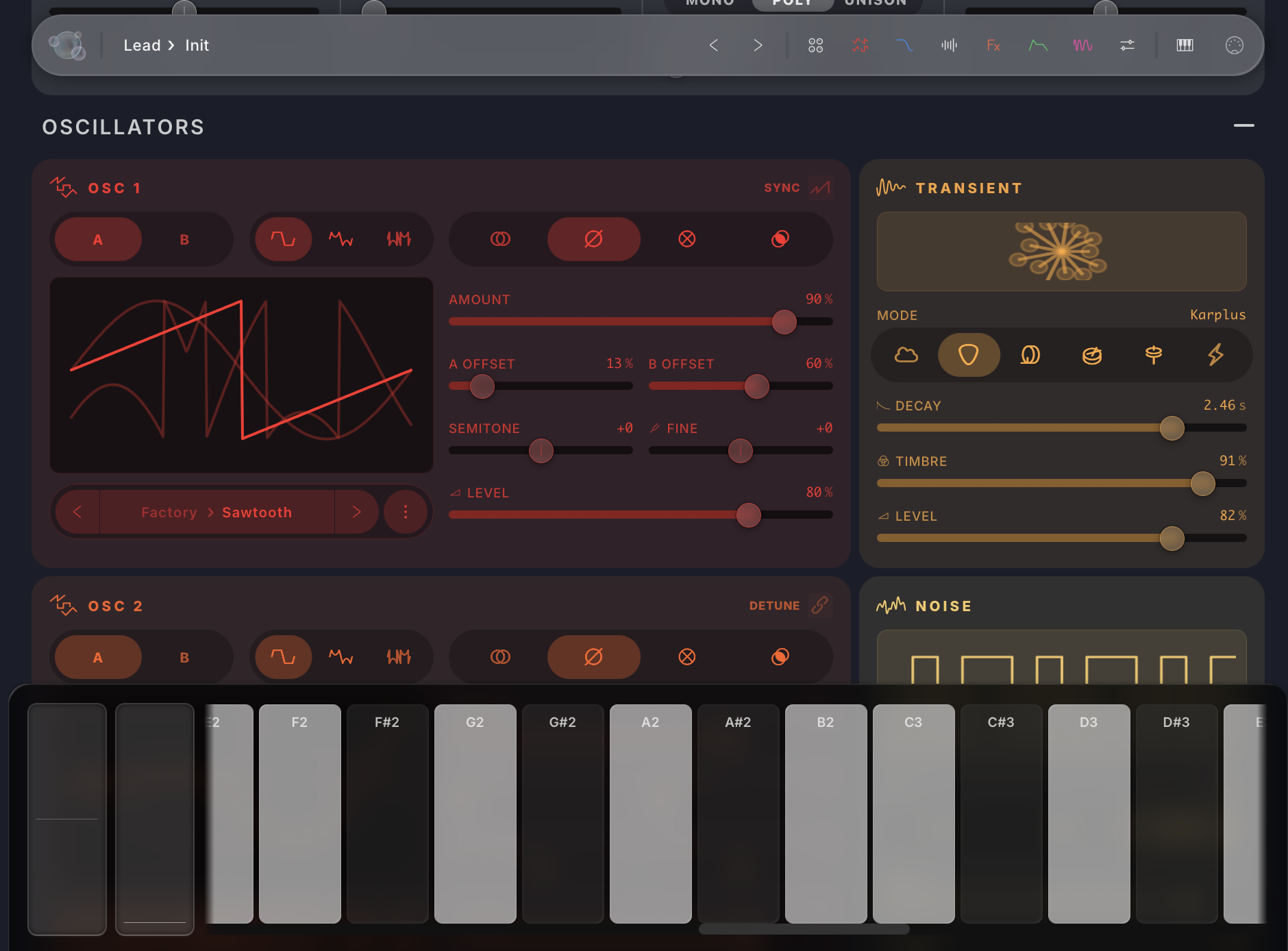The width and height of the screenshot is (1288, 951).
Task: Select the Karplus guitar pick mode icon
Action: [x=969, y=355]
